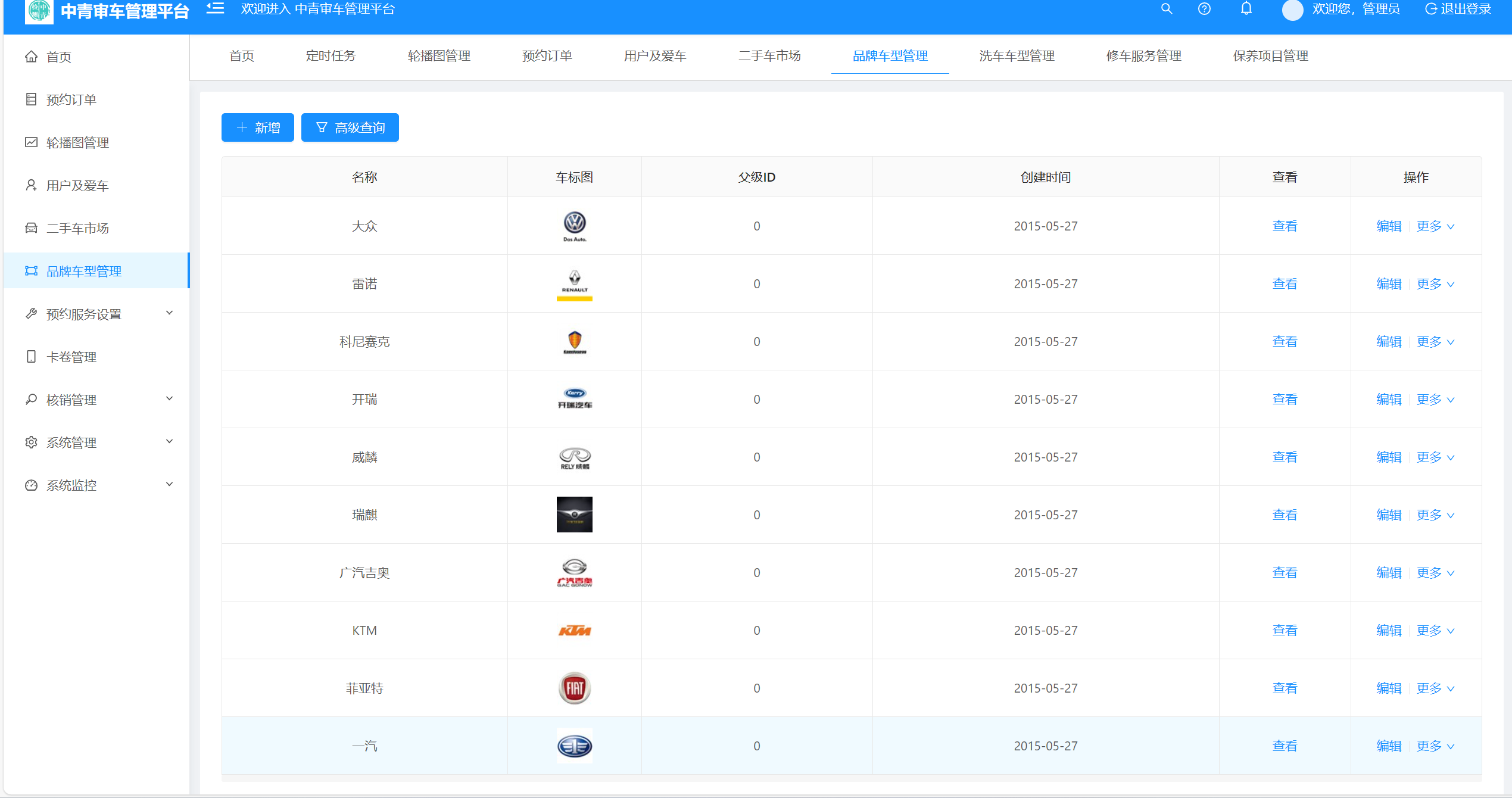The width and height of the screenshot is (1512, 798).
Task: Switch to the 保养项目管理 tab
Action: [x=1270, y=56]
